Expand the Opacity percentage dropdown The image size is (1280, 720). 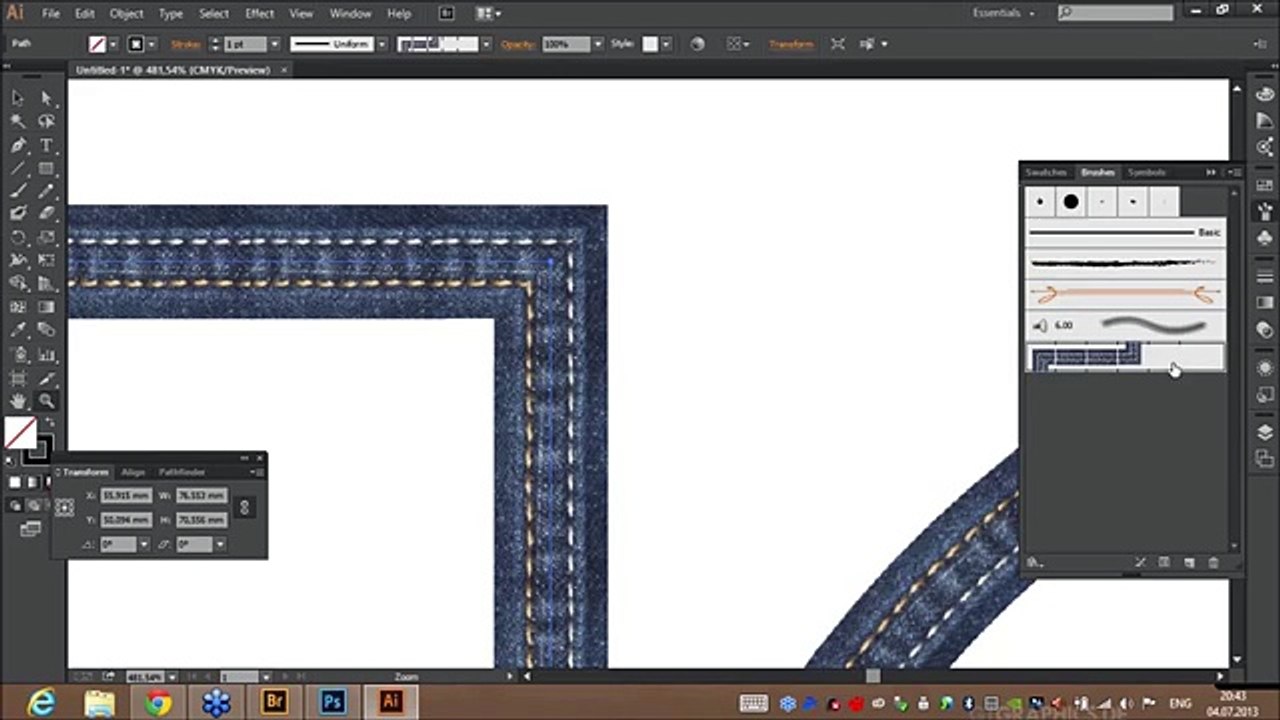pos(597,45)
